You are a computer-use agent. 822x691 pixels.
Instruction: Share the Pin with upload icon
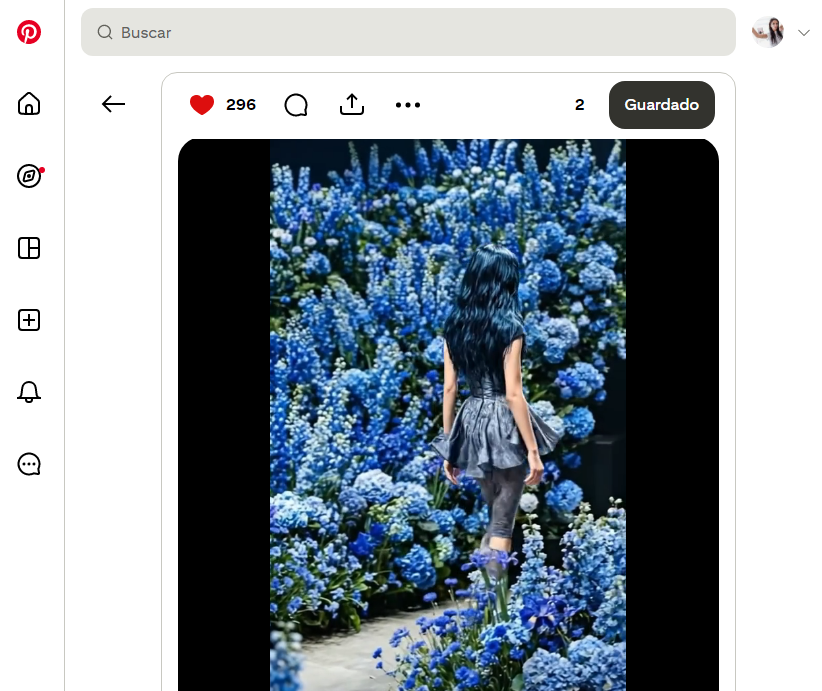click(352, 104)
